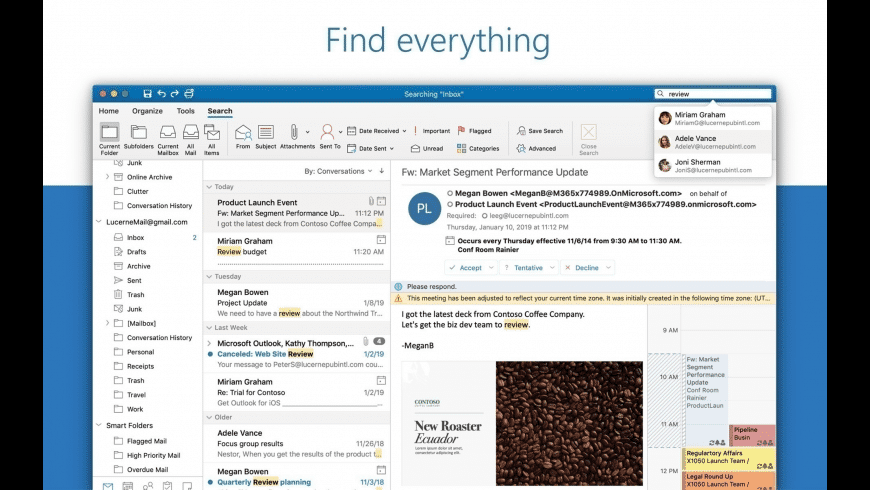Click the Save icon in title bar
Viewport: 870px width, 490px height.
coord(147,94)
